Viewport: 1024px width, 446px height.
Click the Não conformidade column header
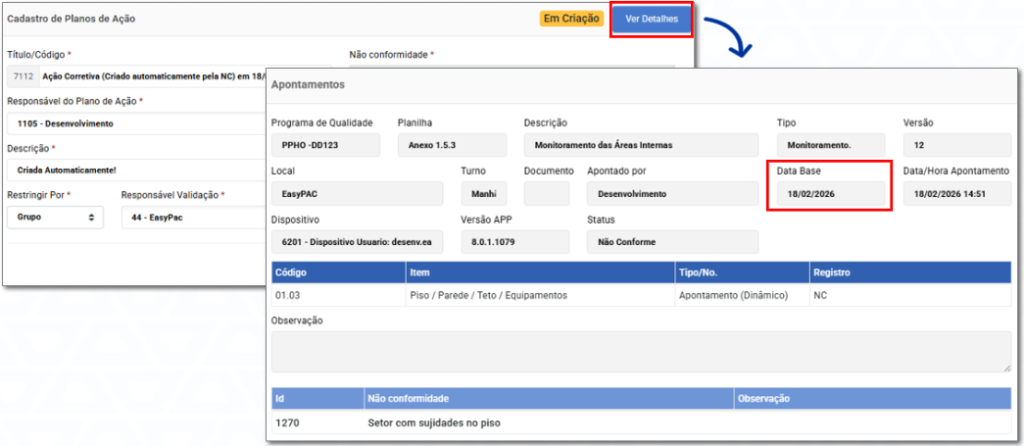(548, 398)
